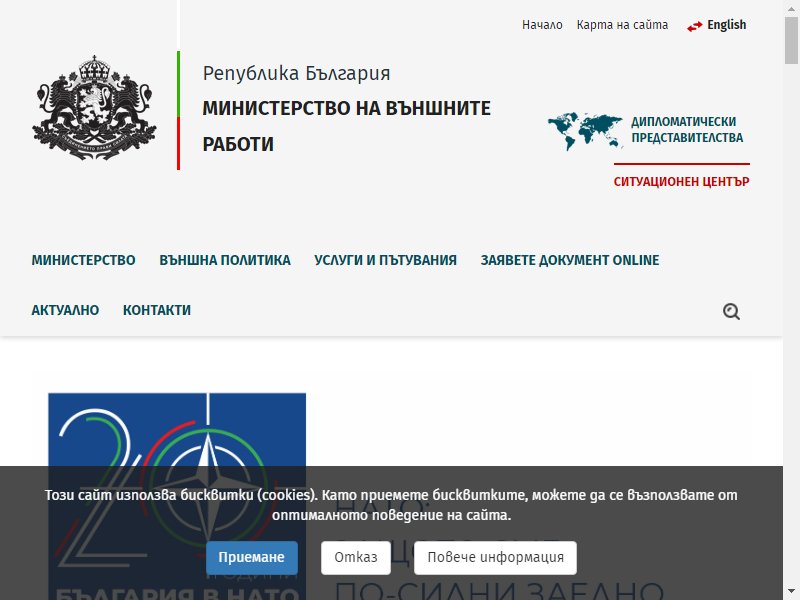Open the Министерство menu
800x600 pixels.
[x=84, y=260]
